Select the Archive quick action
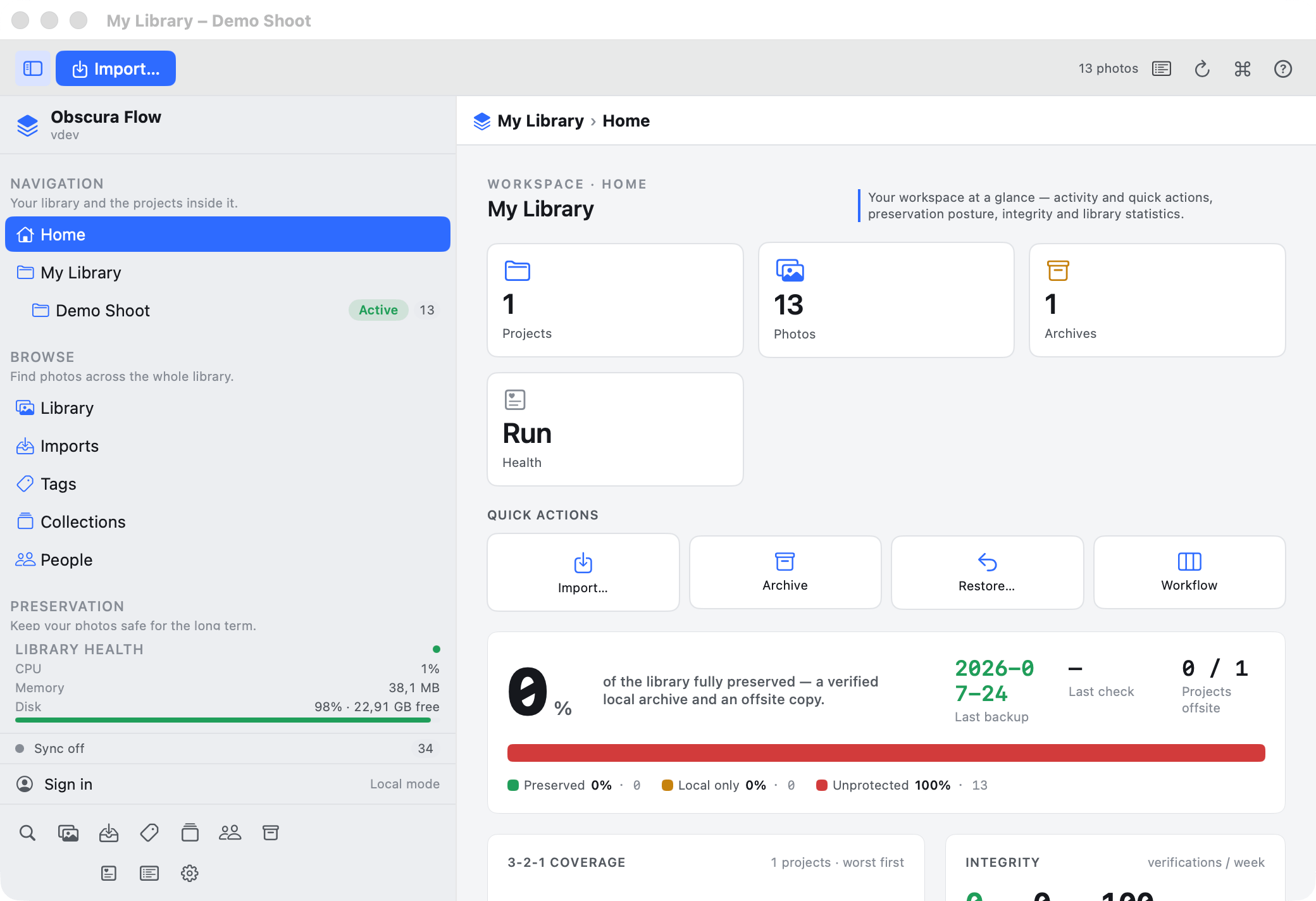 [785, 573]
